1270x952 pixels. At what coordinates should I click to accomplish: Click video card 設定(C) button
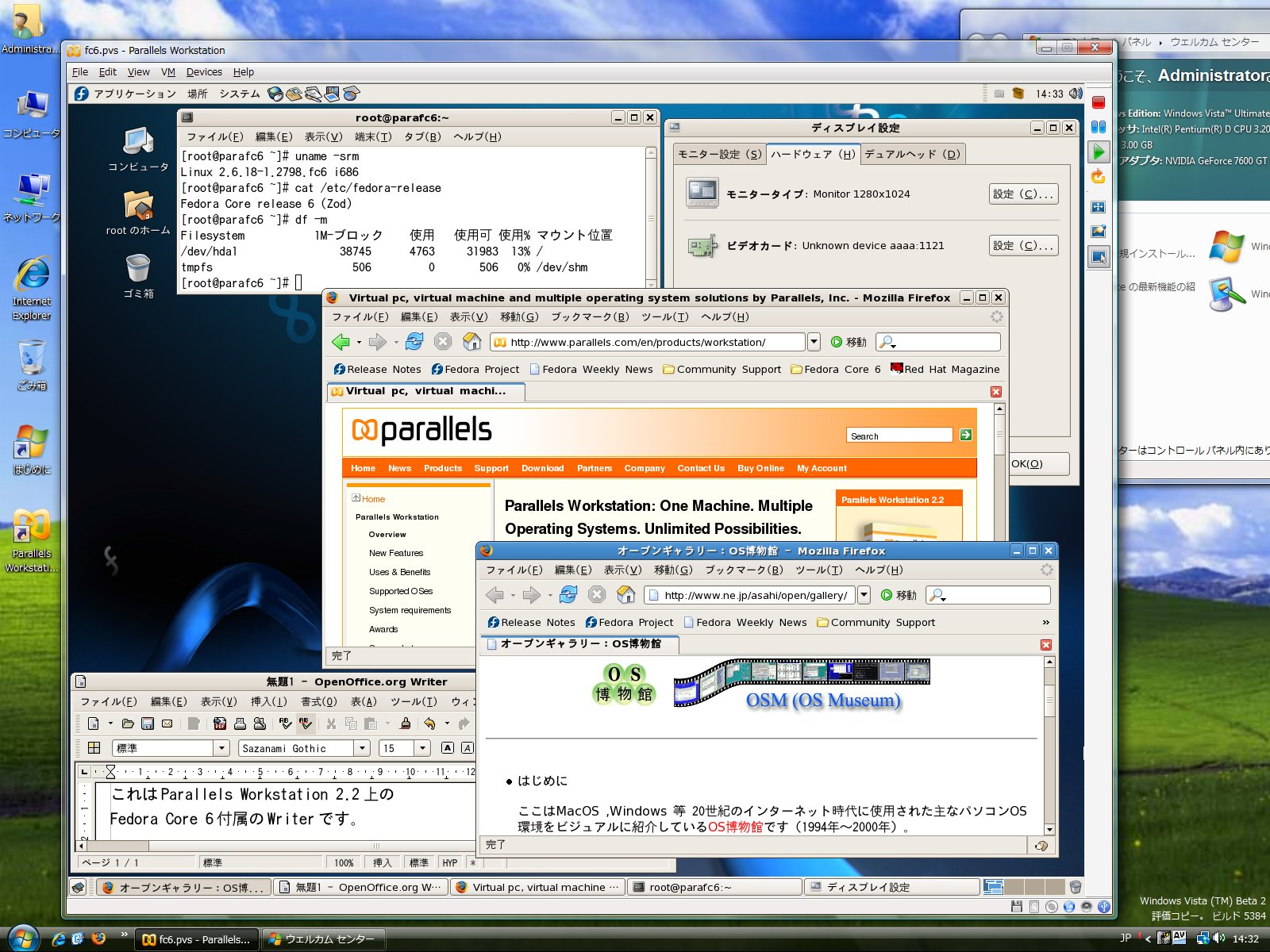point(1023,245)
